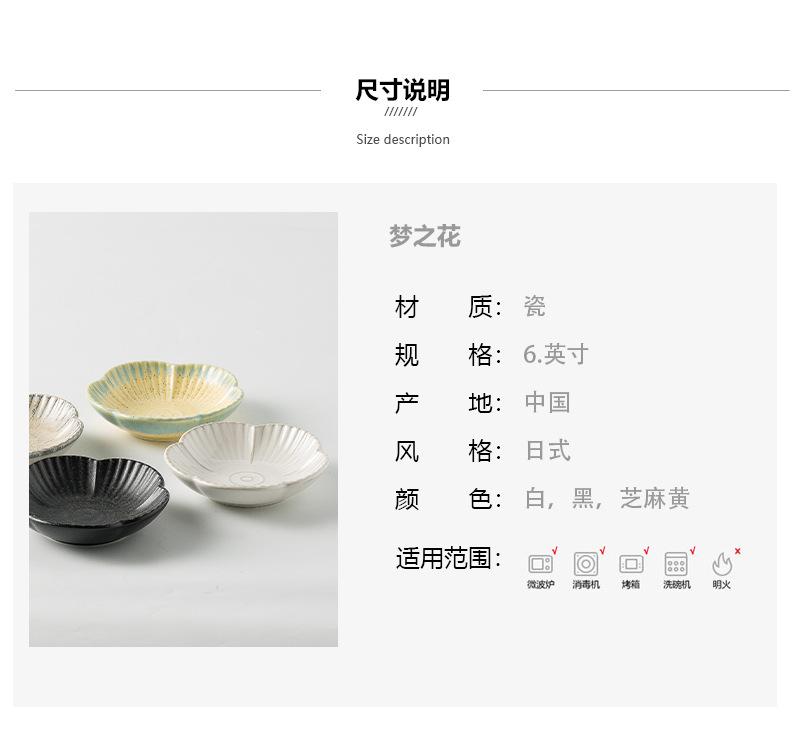Click the oven (烤箱) icon
The height and width of the screenshot is (732, 800).
tap(631, 564)
